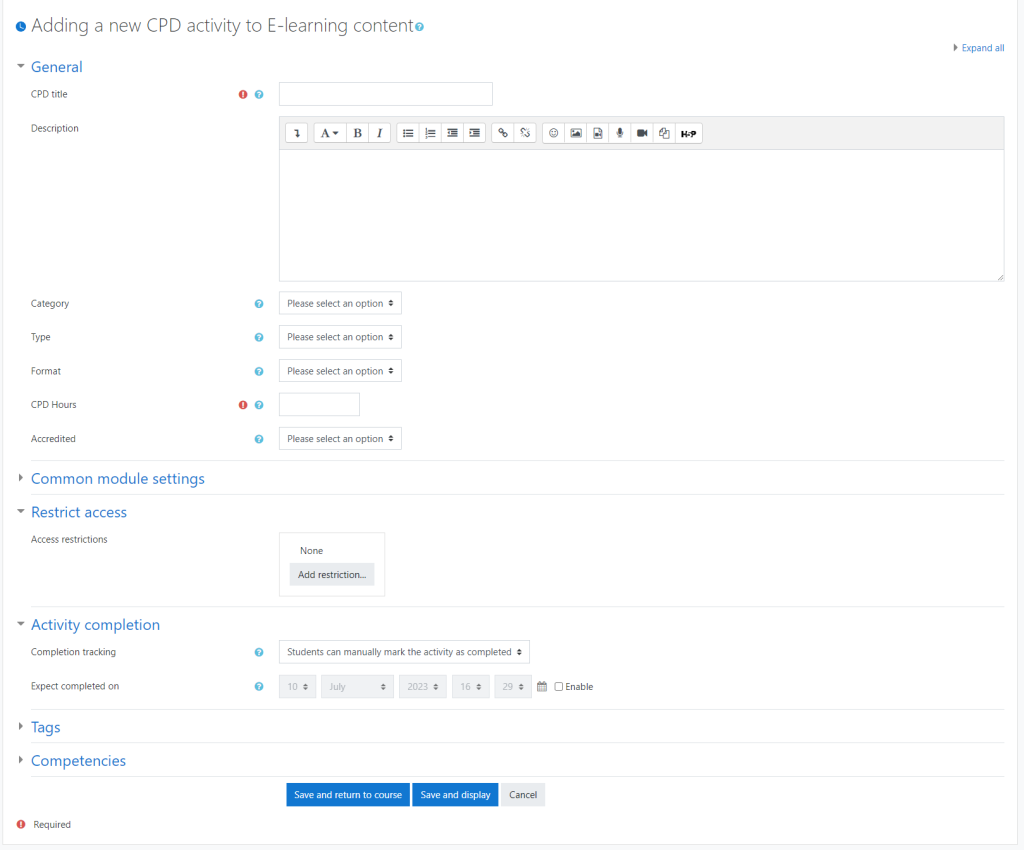Screen dimensions: 1024x850
Task: Open help icon next to Category
Action: (x=259, y=304)
